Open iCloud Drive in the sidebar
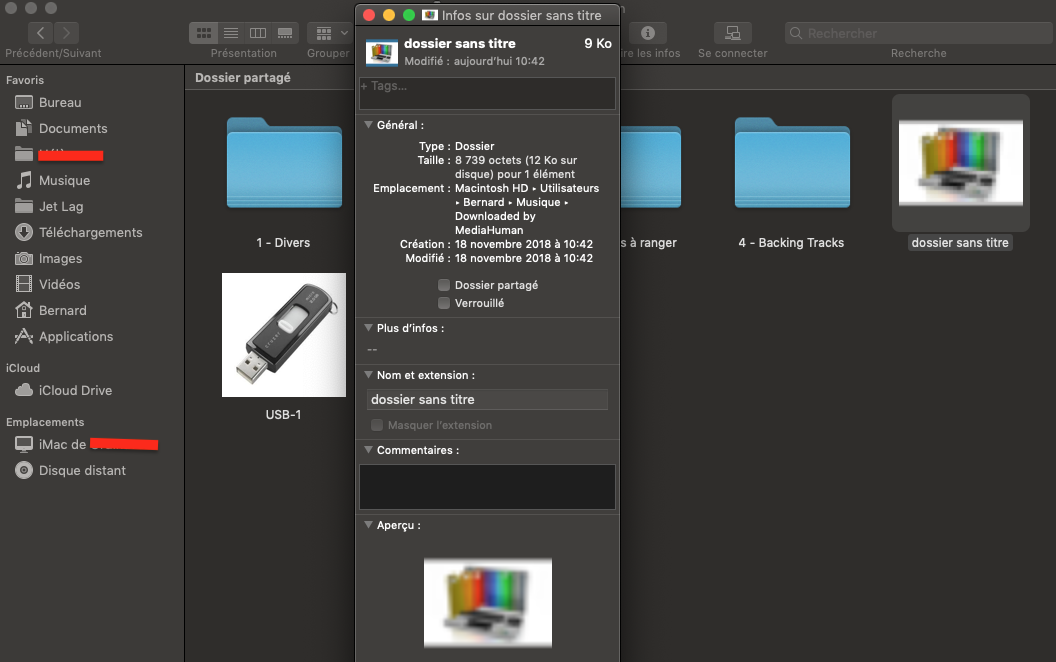 pyautogui.click(x=63, y=391)
